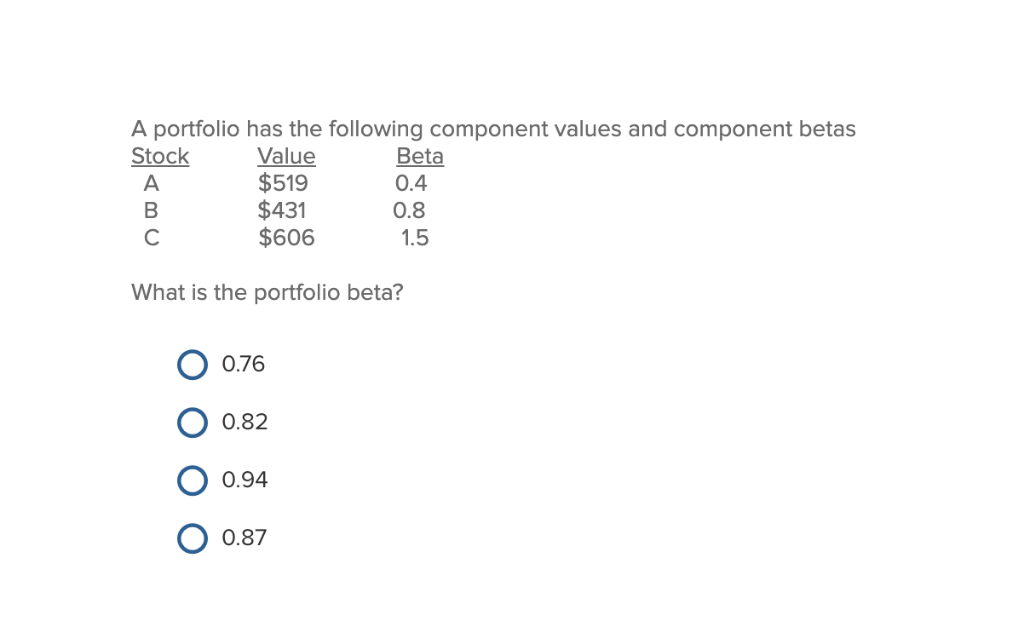Viewport: 1024px width, 644px height.
Task: Click the $431 value for stock B
Action: 282,211
